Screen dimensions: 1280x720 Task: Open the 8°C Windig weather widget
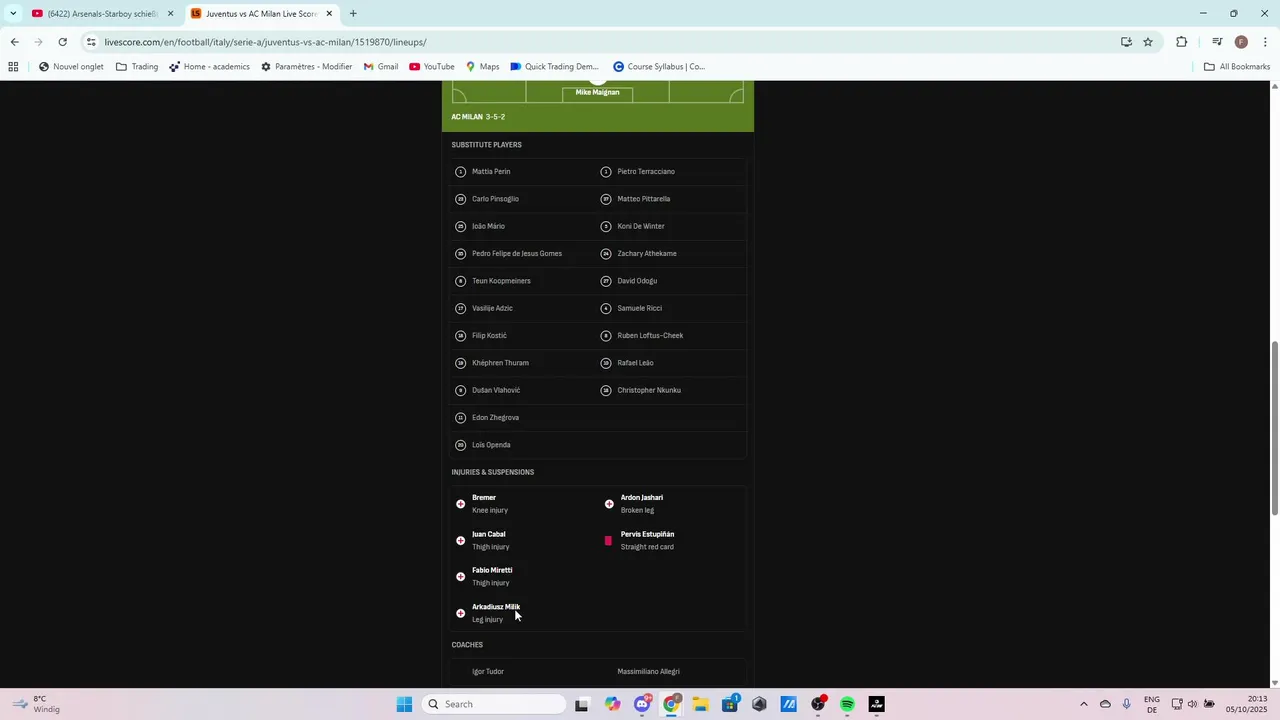pyautogui.click(x=34, y=704)
